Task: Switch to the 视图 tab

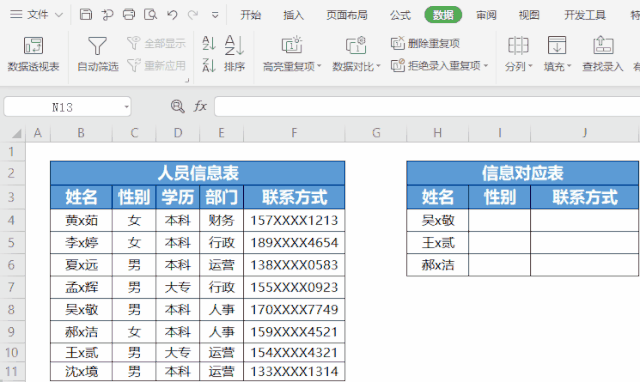Action: click(x=529, y=16)
